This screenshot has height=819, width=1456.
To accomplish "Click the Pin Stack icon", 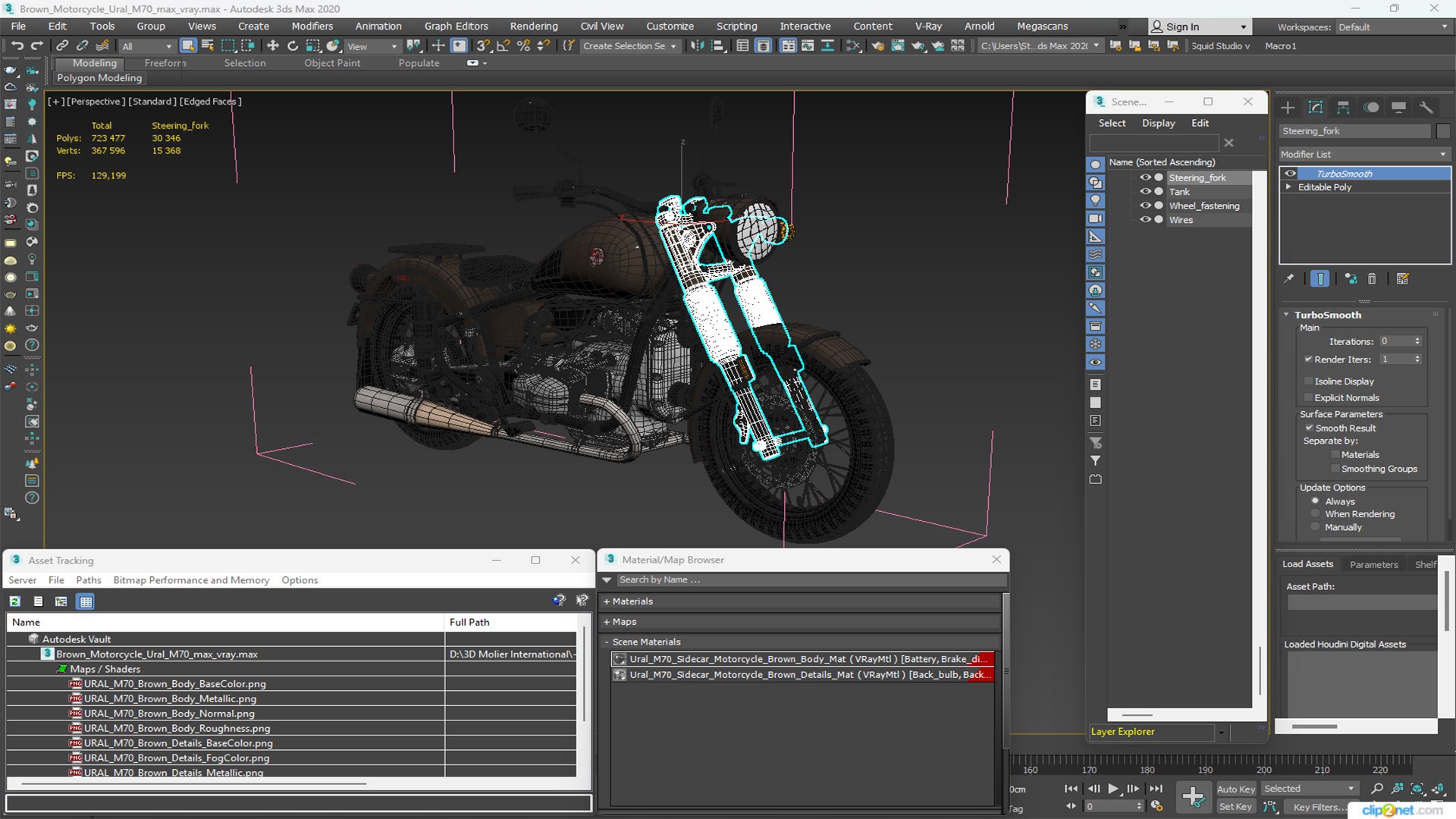I will (x=1289, y=279).
